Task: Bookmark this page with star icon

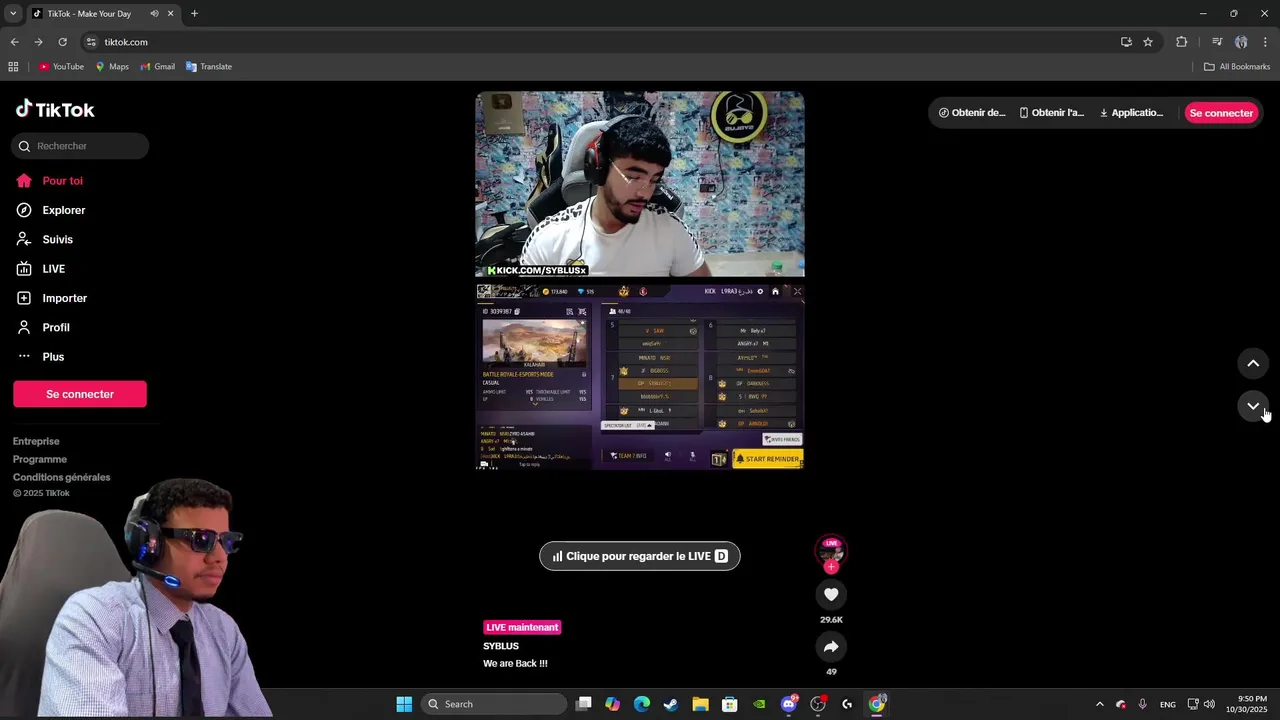Action: (1148, 42)
